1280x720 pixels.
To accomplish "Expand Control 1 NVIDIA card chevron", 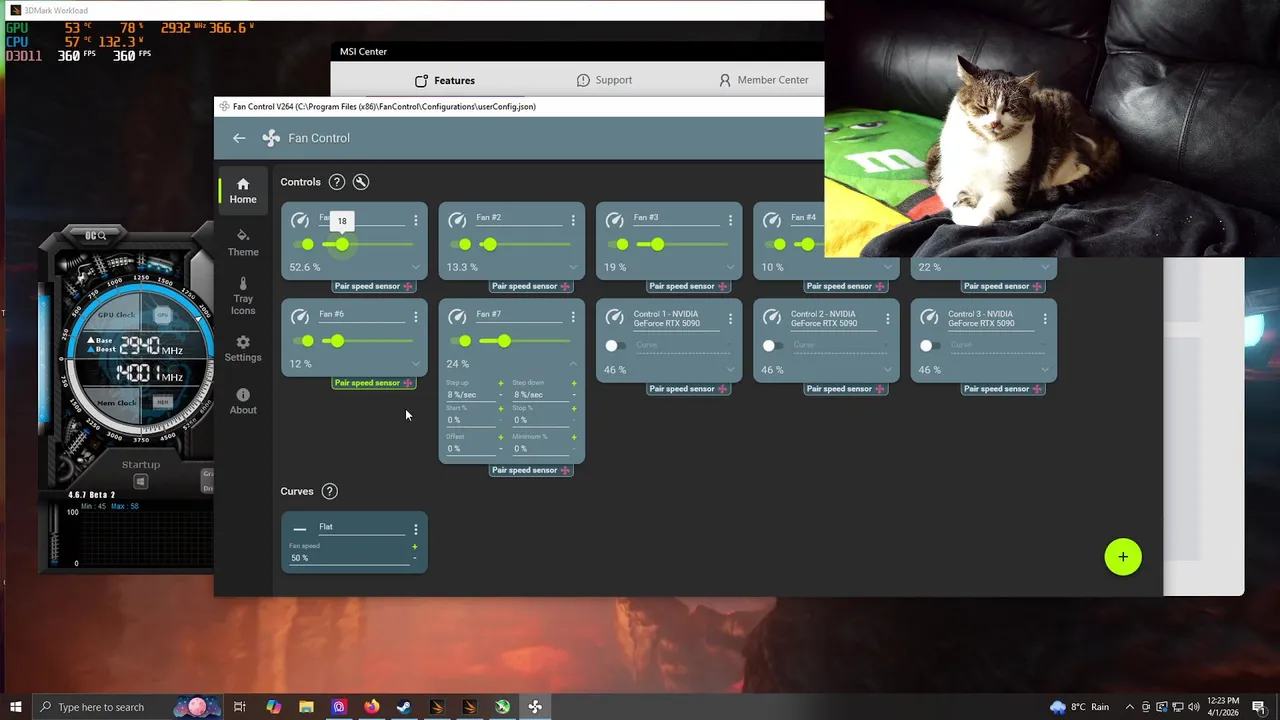I will point(730,370).
